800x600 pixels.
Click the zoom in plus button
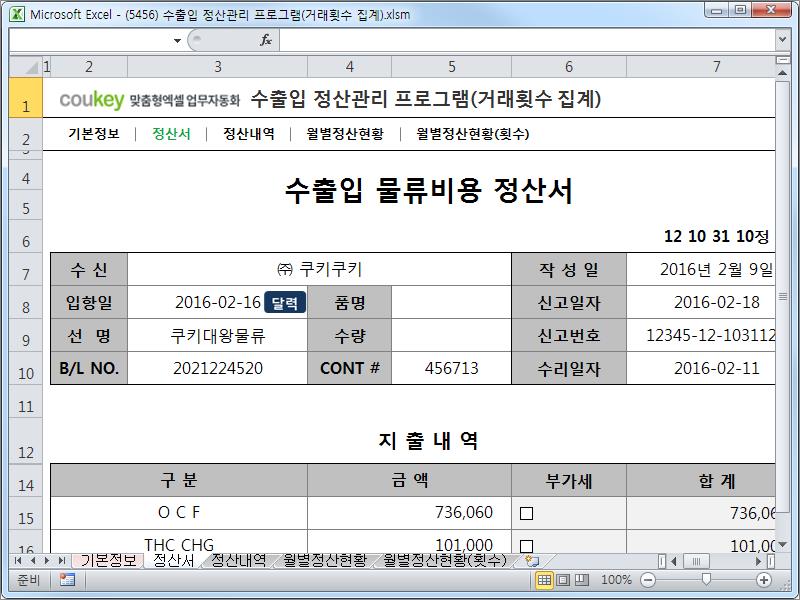(764, 580)
